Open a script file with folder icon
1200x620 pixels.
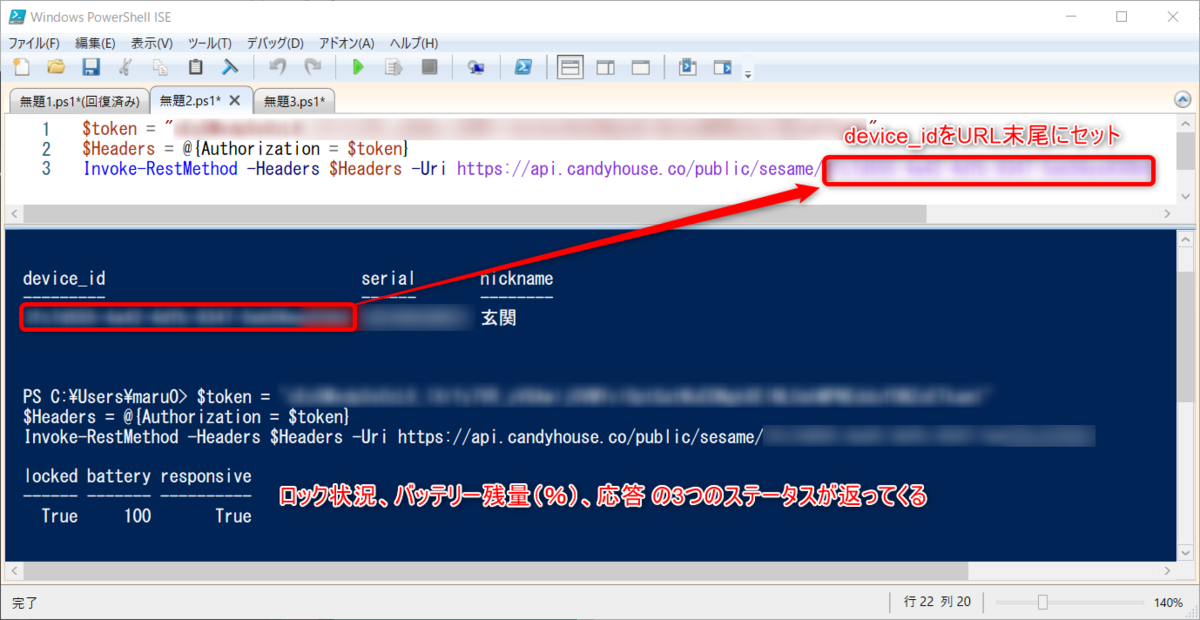click(56, 68)
